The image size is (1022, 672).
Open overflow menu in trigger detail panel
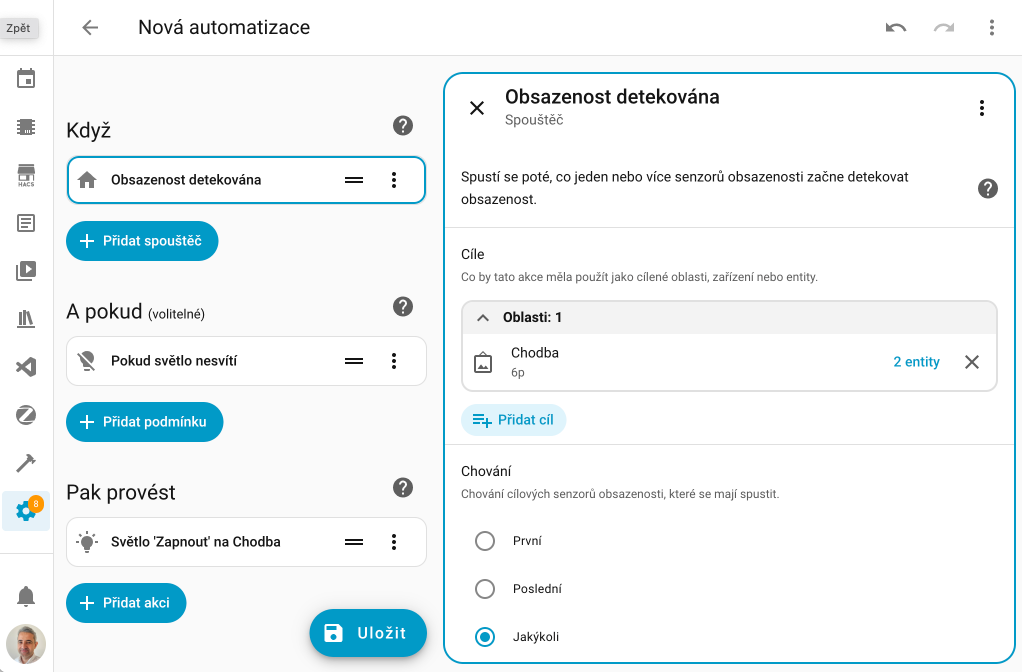(x=981, y=108)
